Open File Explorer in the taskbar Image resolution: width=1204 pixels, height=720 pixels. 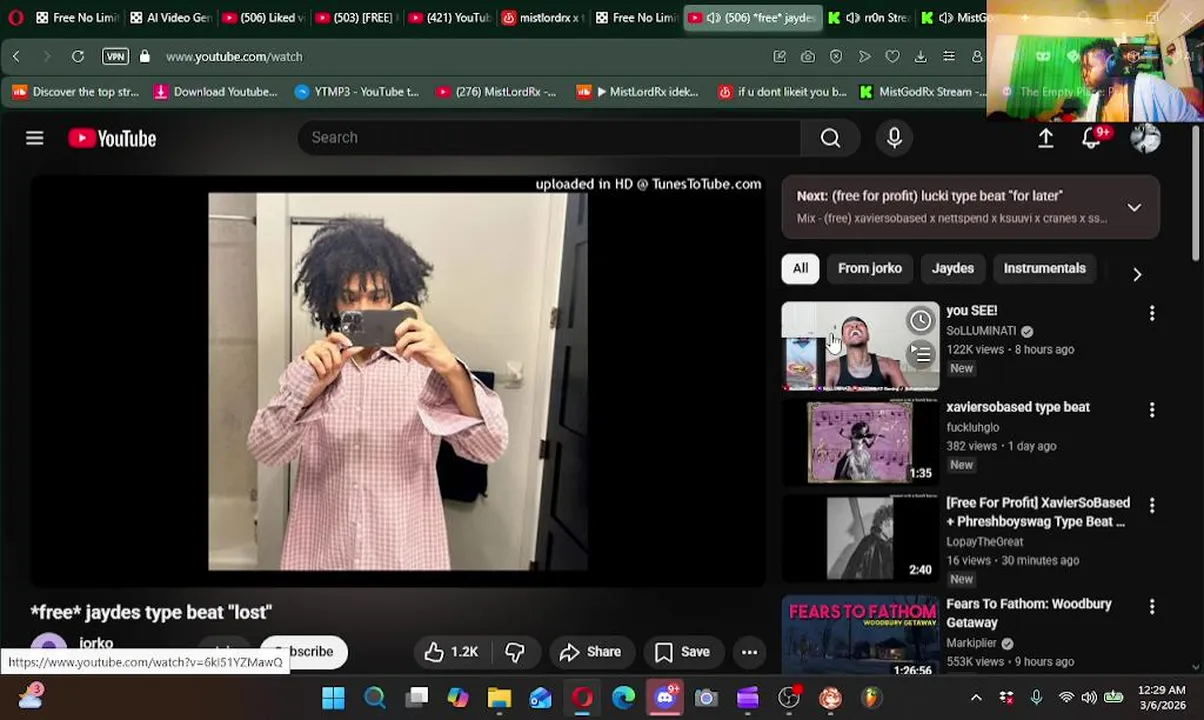(499, 697)
